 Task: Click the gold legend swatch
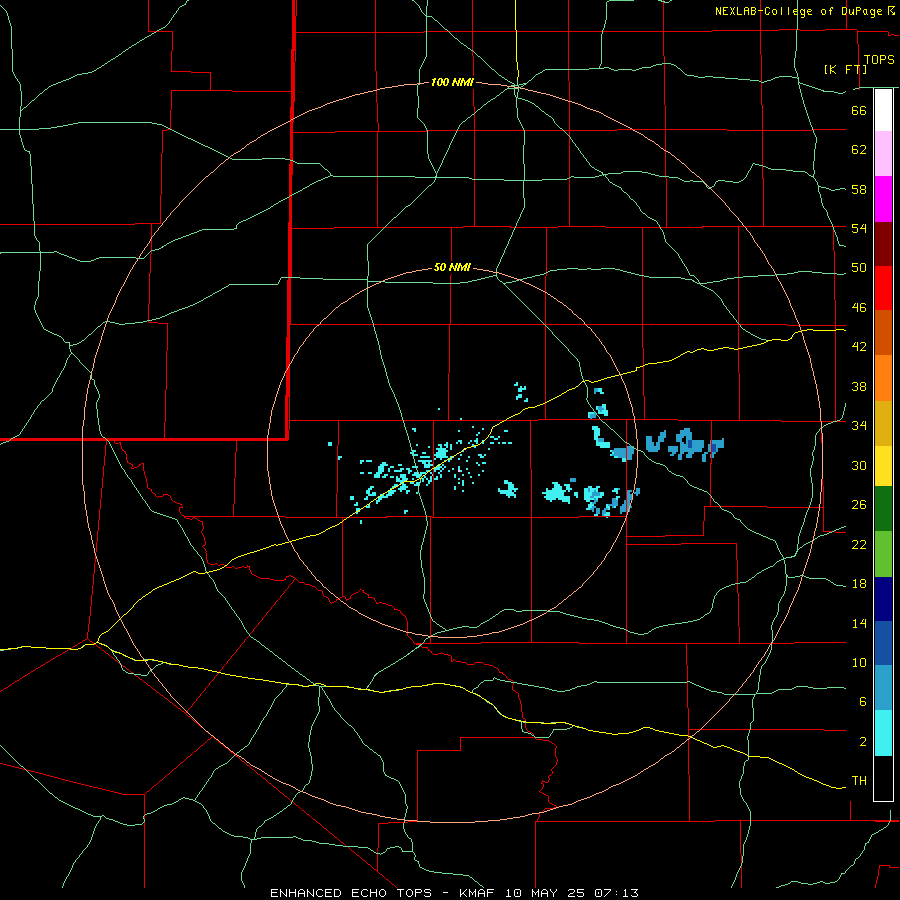coord(883,423)
